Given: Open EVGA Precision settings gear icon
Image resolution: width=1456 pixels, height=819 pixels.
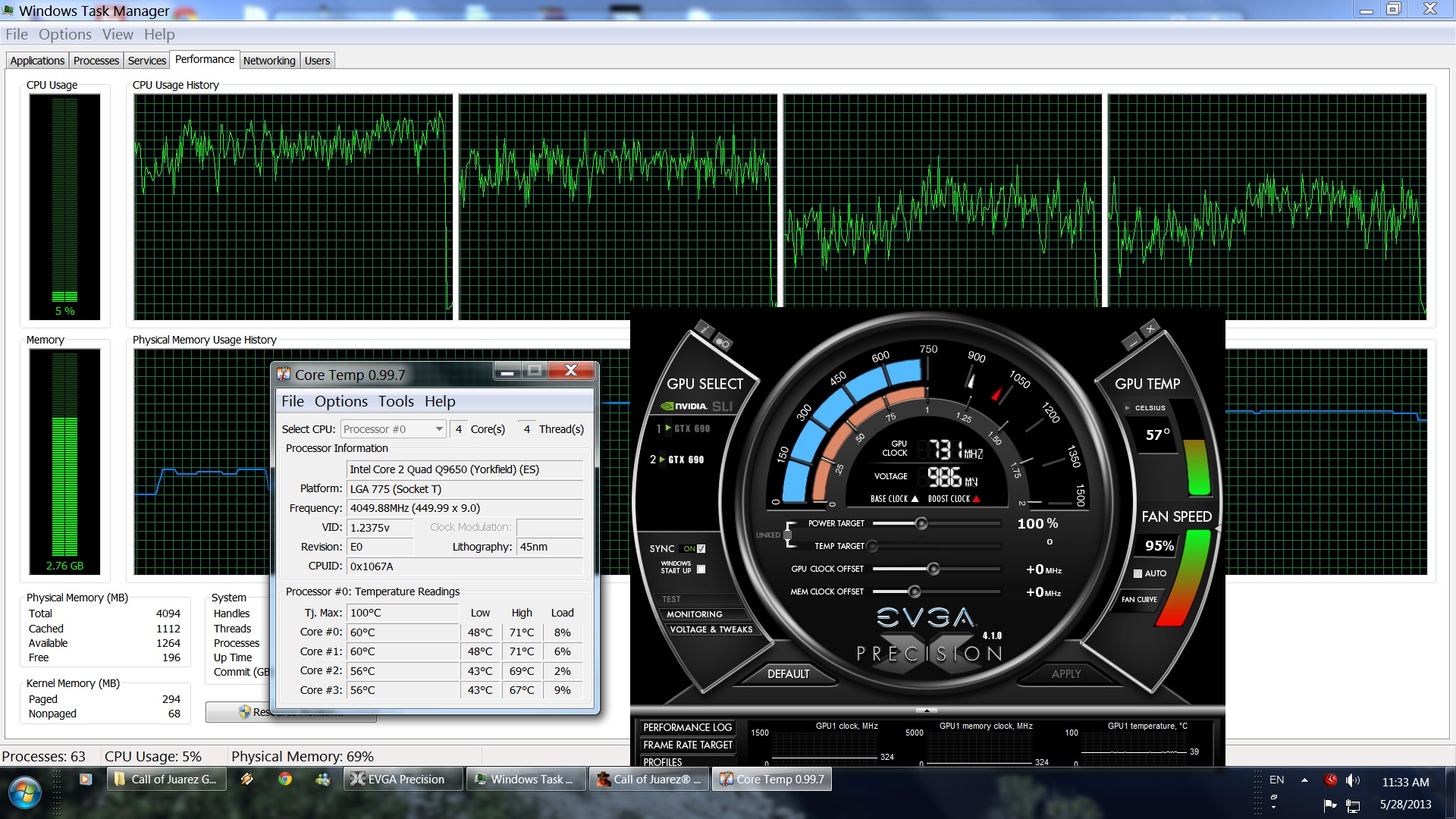Looking at the screenshot, I should 723,343.
